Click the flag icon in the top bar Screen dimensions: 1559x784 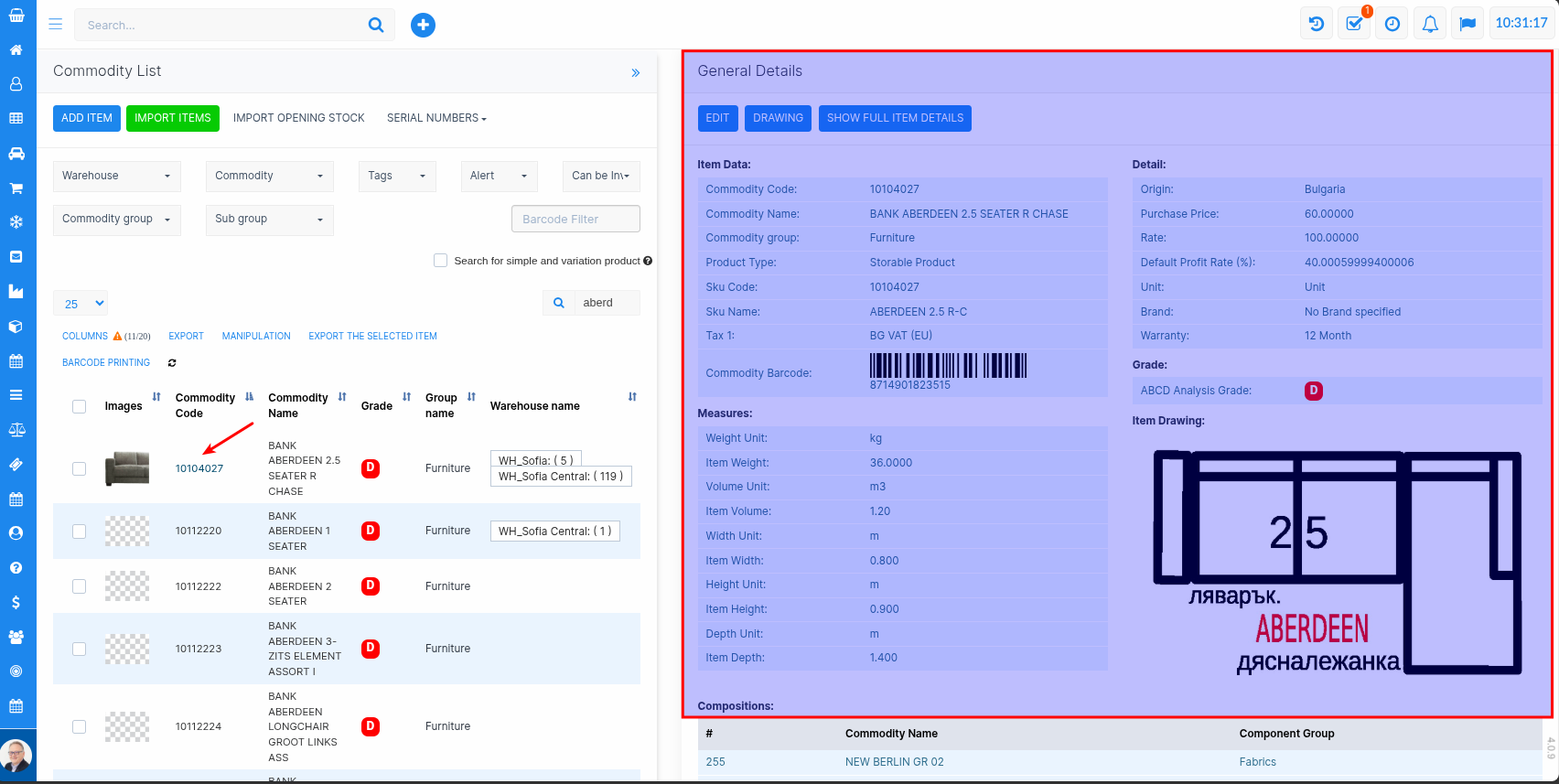click(1468, 24)
